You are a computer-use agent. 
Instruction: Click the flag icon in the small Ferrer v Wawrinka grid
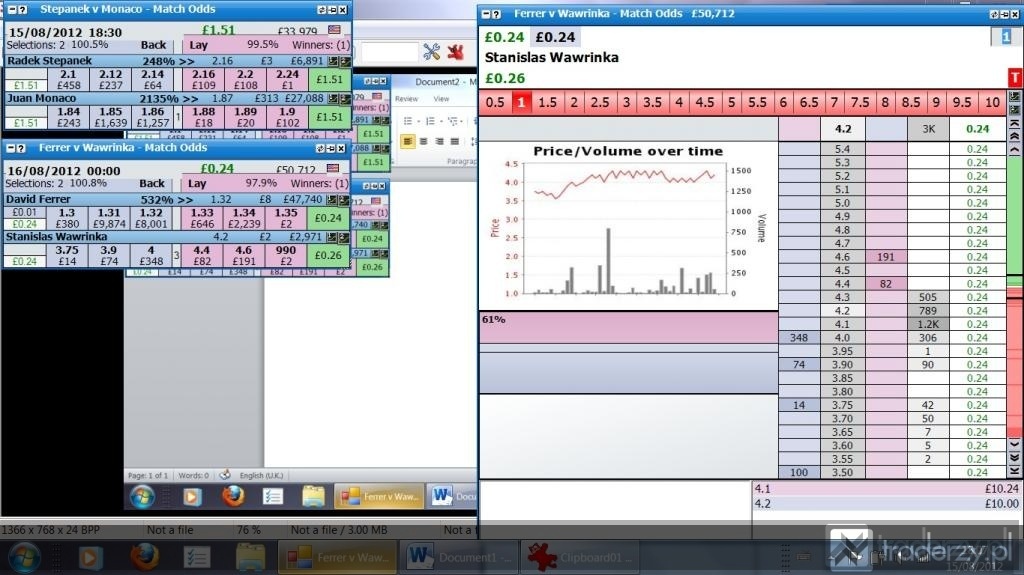tap(333, 169)
